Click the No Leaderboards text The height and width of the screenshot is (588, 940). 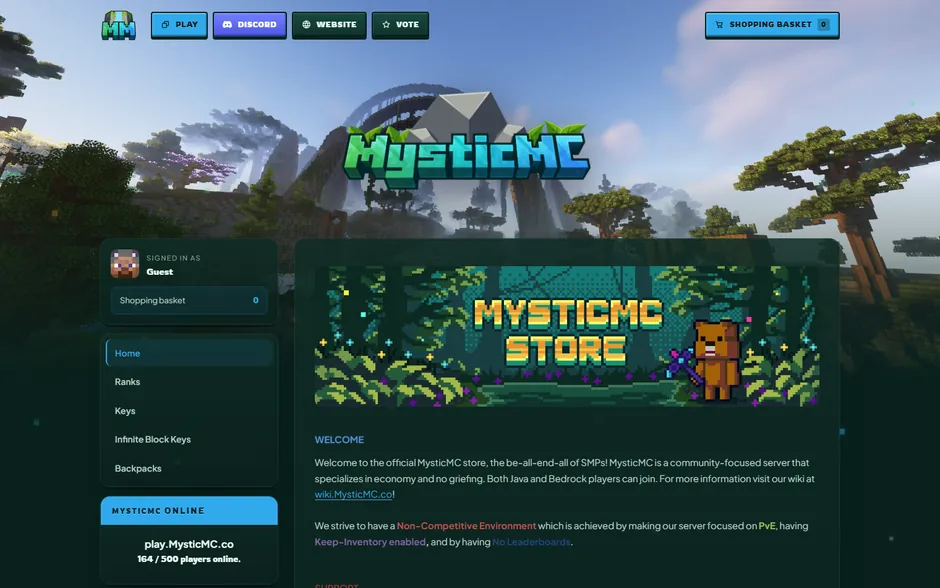(531, 542)
